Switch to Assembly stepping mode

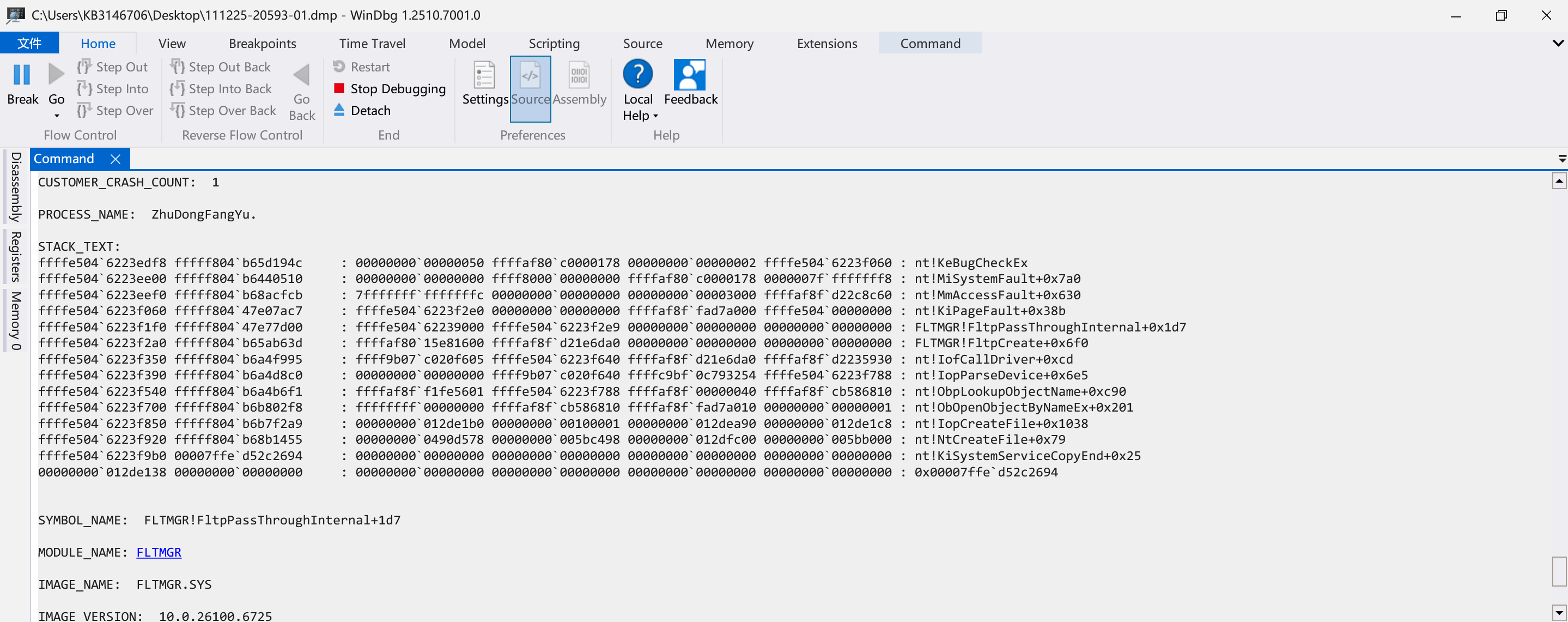579,76
